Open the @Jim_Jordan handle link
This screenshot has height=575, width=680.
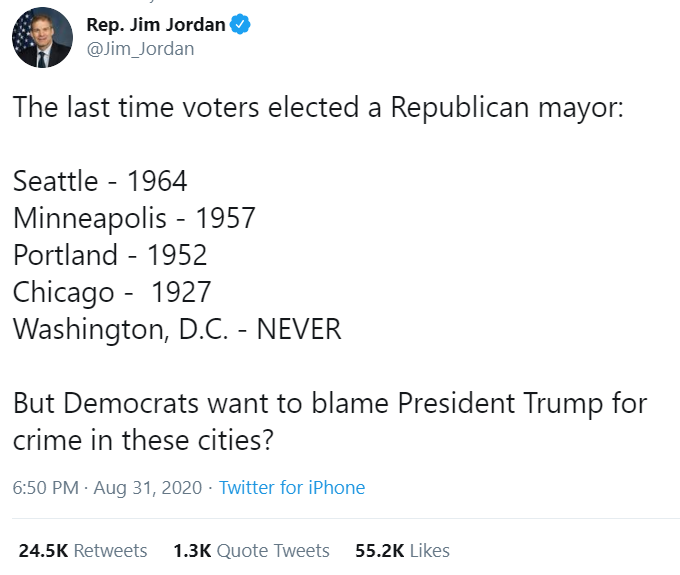coord(140,49)
